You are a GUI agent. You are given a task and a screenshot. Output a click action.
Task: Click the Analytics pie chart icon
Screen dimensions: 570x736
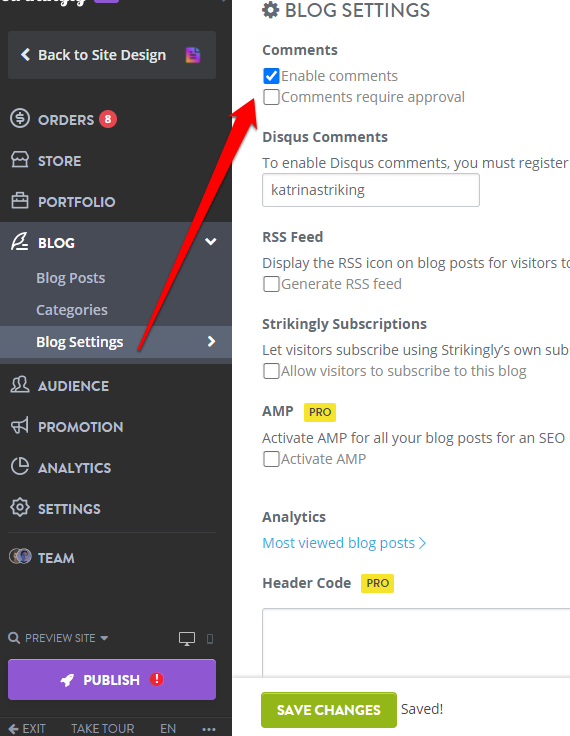(x=20, y=467)
